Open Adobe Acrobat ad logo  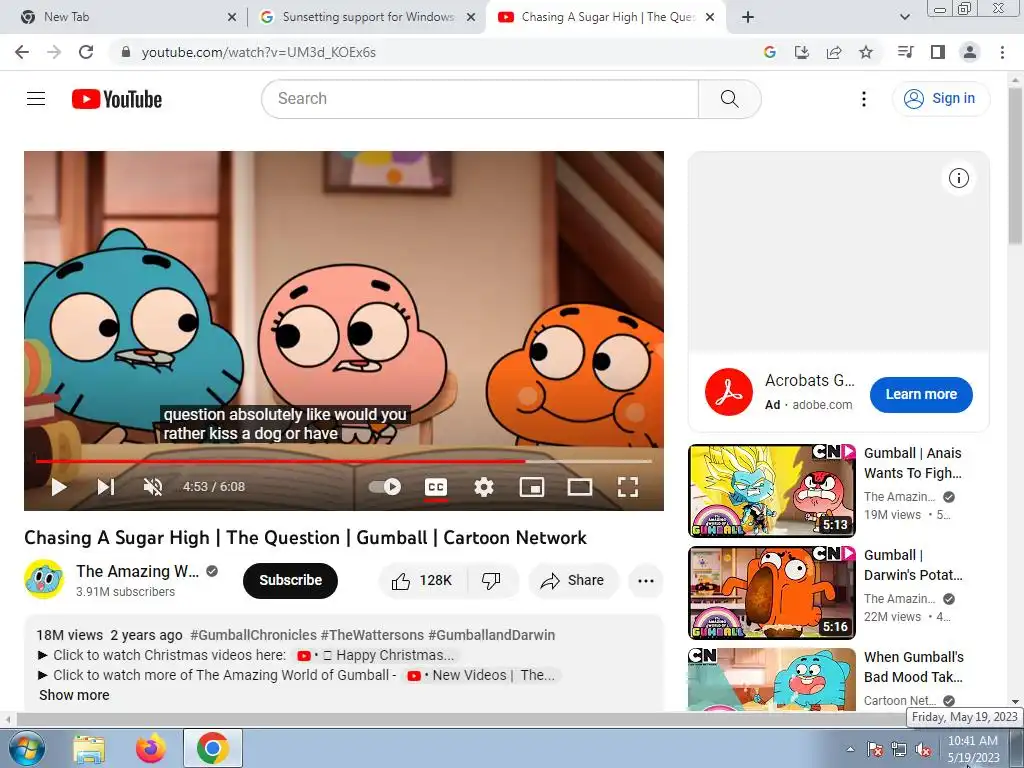pyautogui.click(x=729, y=392)
